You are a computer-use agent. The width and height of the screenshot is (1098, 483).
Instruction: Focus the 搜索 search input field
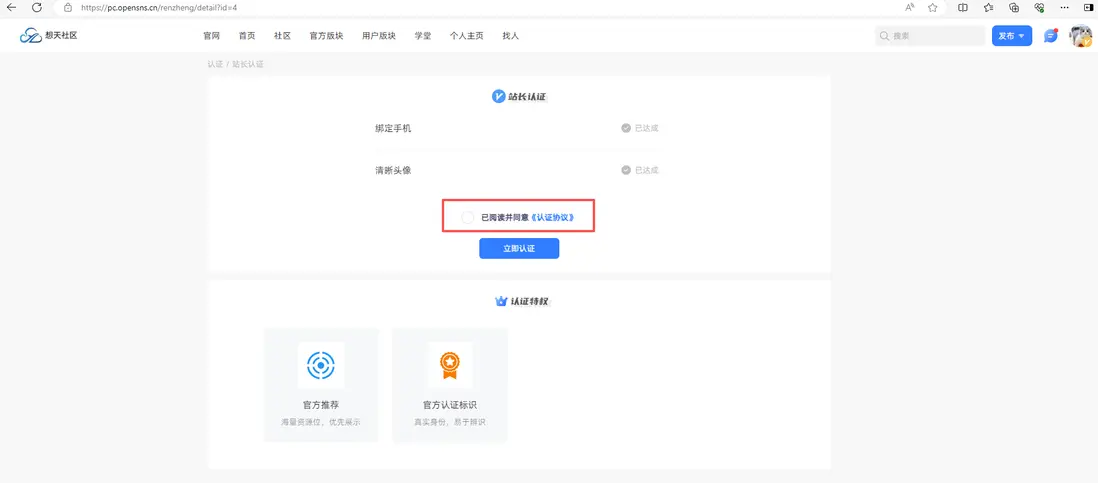(x=930, y=36)
